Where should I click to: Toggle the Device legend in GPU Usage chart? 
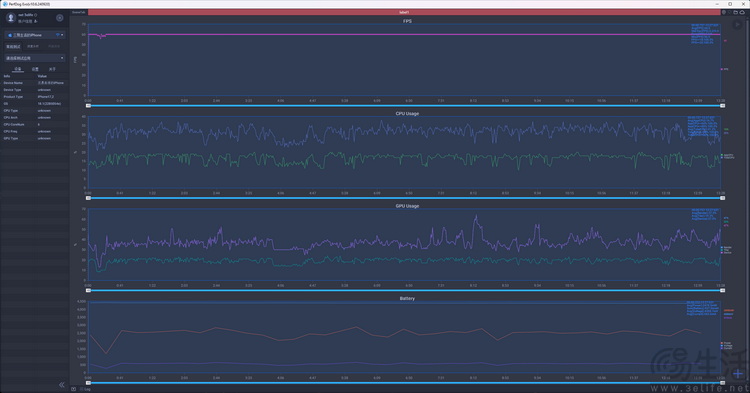pyautogui.click(x=726, y=252)
